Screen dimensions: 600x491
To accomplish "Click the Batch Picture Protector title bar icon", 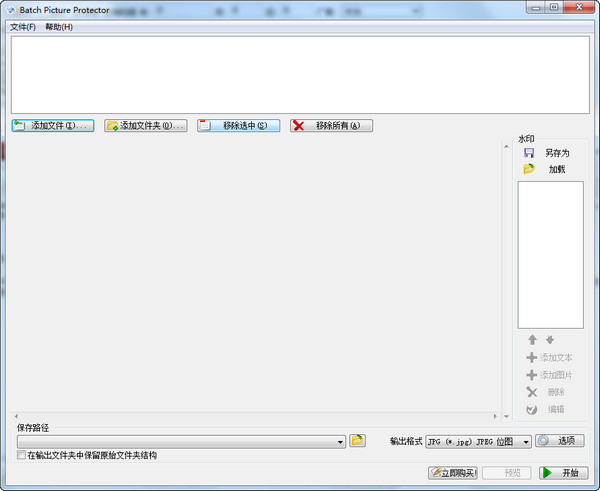I will point(11,10).
